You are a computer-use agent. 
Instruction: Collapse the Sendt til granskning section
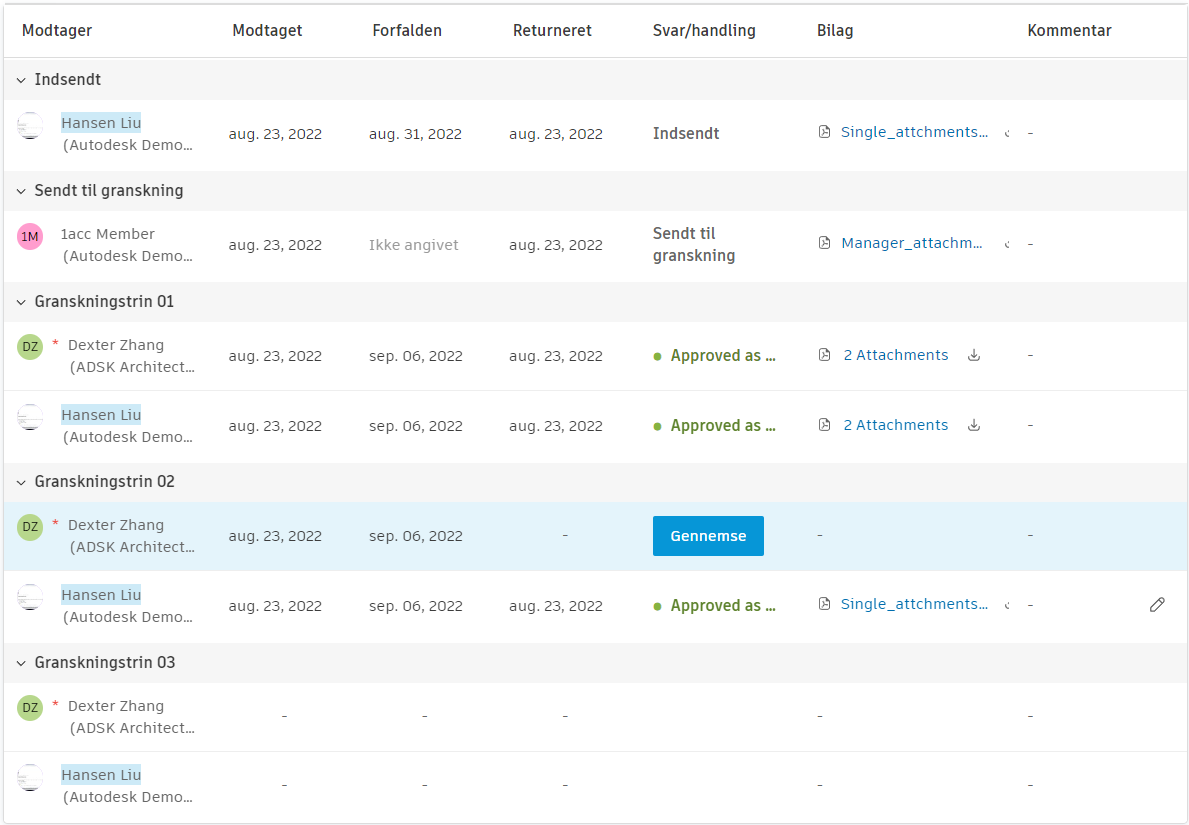(21, 191)
